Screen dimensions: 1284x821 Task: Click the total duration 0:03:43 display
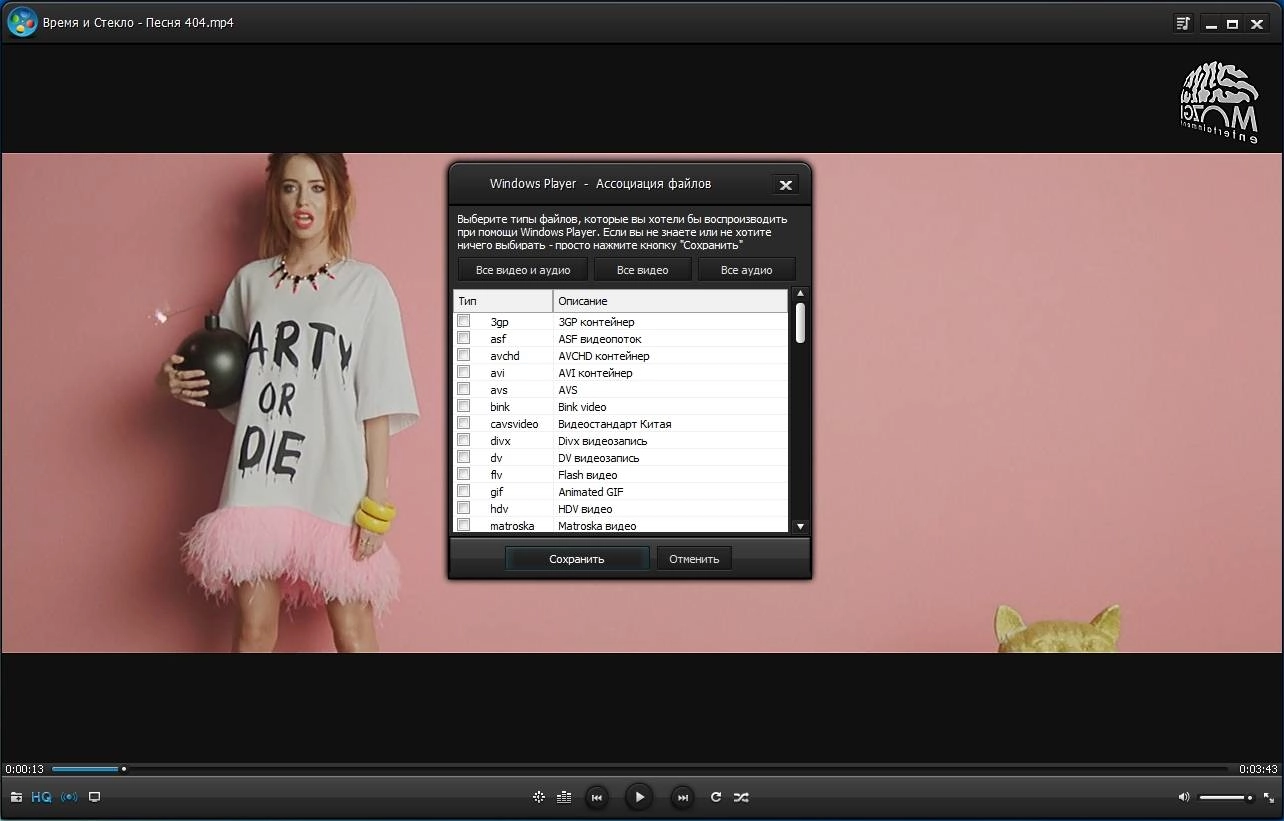[1258, 769]
